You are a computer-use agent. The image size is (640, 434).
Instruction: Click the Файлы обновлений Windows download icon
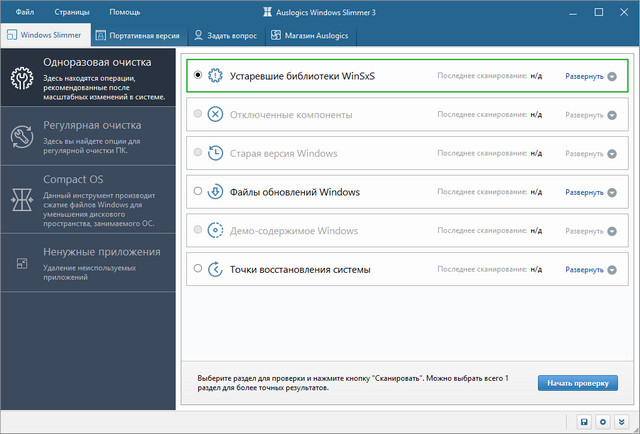coord(216,192)
